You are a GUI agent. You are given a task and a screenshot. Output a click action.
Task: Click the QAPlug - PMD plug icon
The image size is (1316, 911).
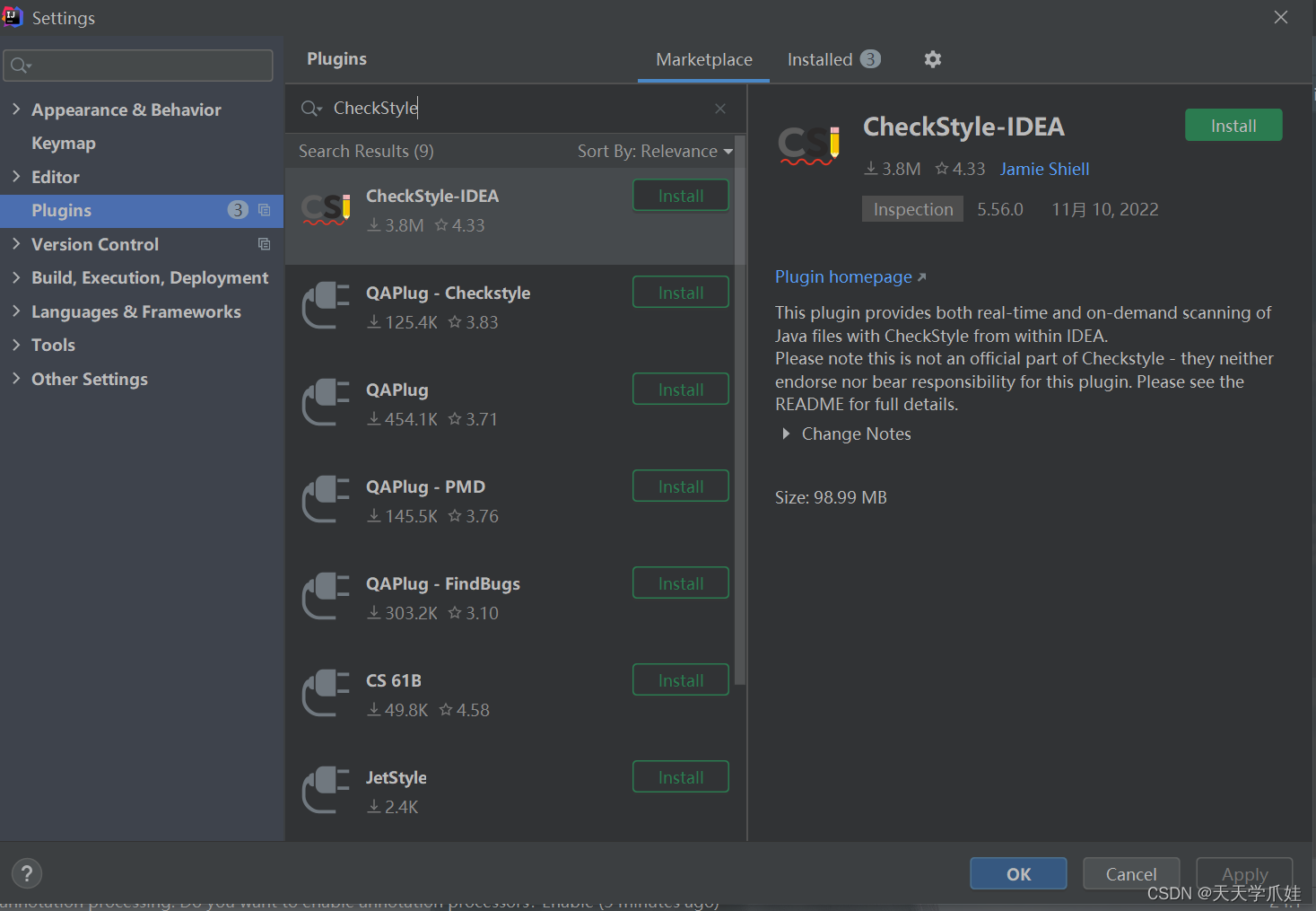coord(326,500)
